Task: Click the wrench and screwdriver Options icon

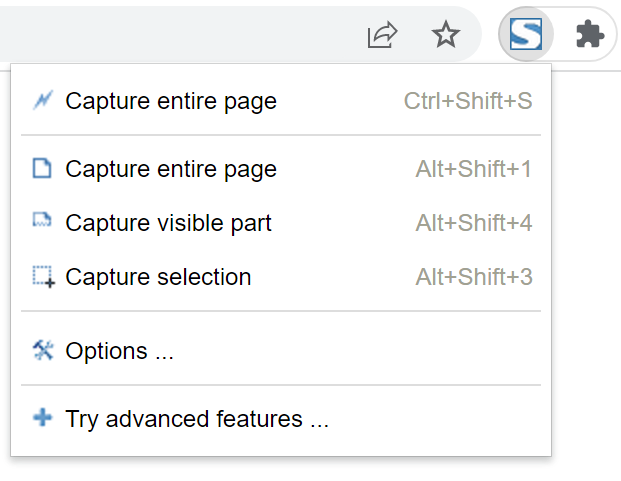Action: pos(42,350)
